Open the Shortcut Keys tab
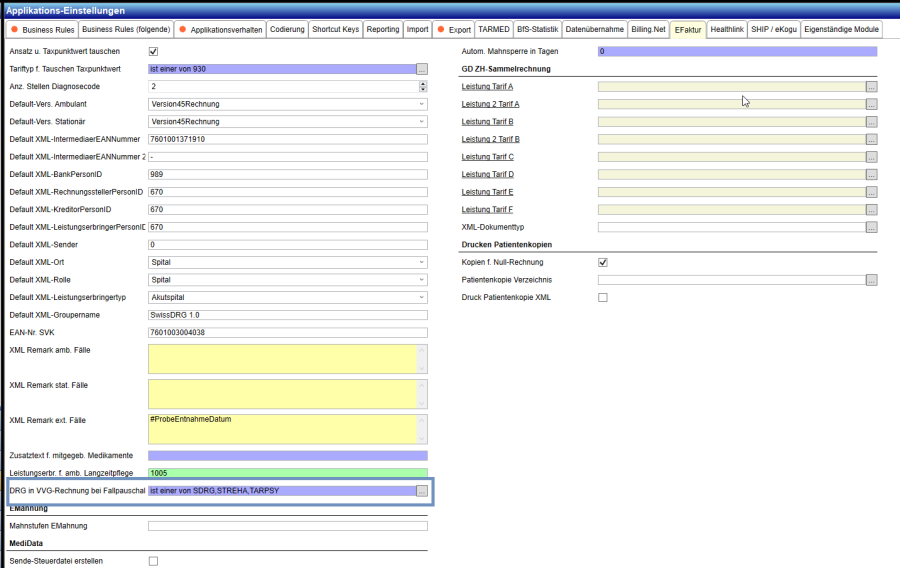 [x=335, y=30]
